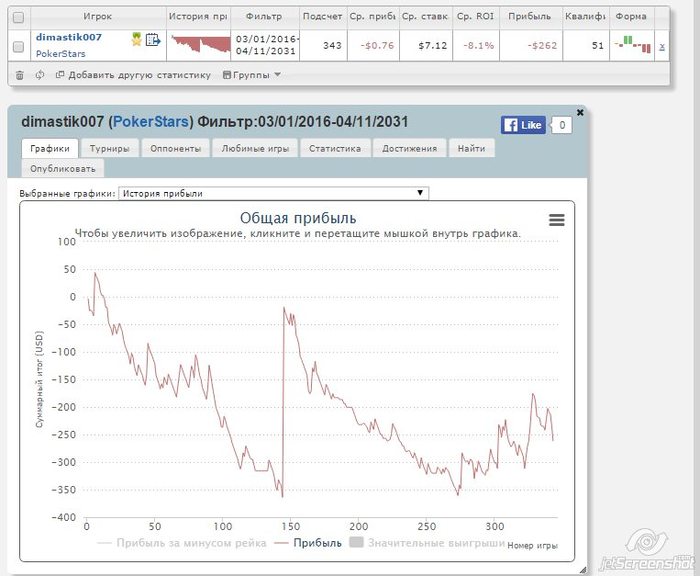Click the -8.1% ROI value
Viewport: 700px width, 576px height.
pos(479,46)
